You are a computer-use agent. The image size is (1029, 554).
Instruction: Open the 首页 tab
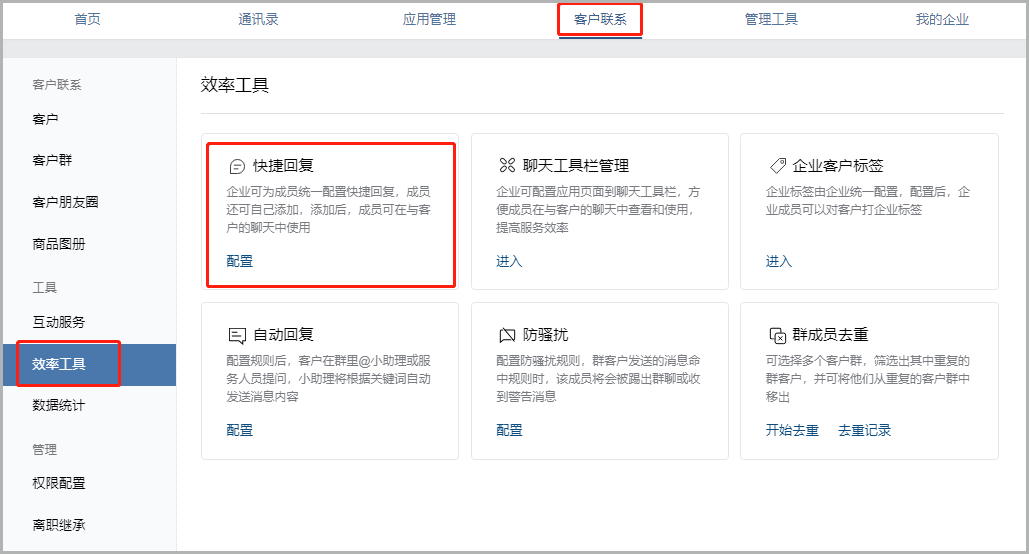point(87,20)
